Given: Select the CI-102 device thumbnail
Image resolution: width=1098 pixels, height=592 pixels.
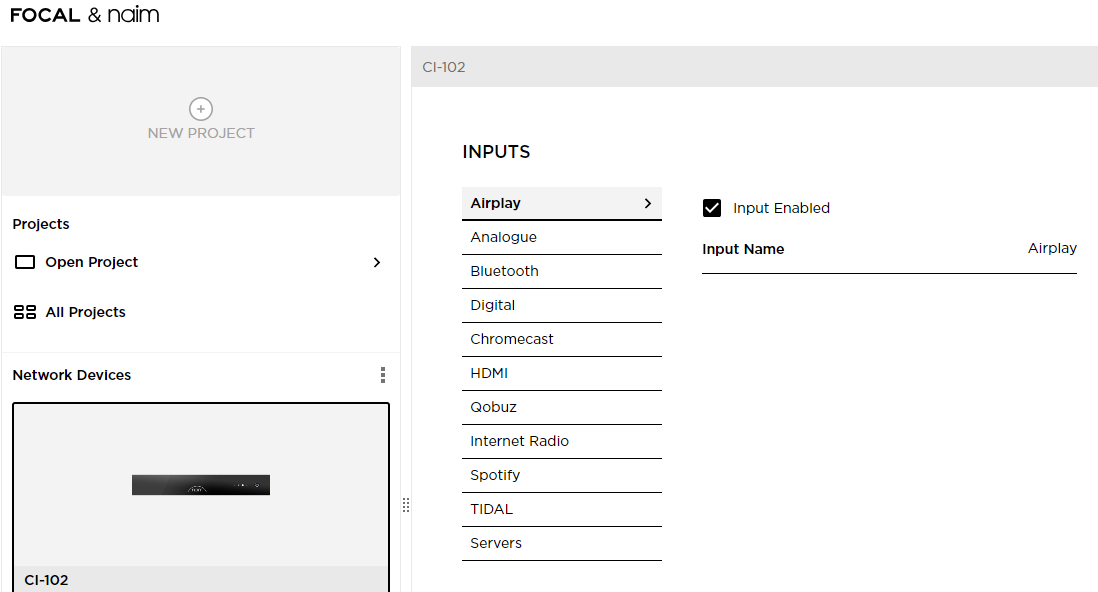Looking at the screenshot, I should point(201,485).
